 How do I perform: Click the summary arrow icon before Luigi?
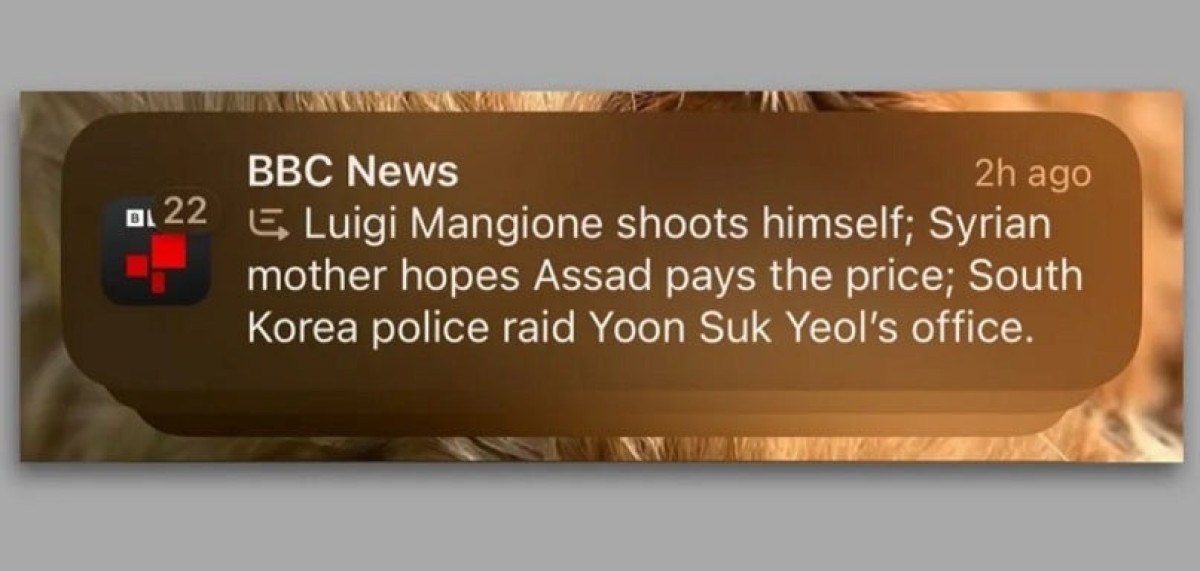267,226
